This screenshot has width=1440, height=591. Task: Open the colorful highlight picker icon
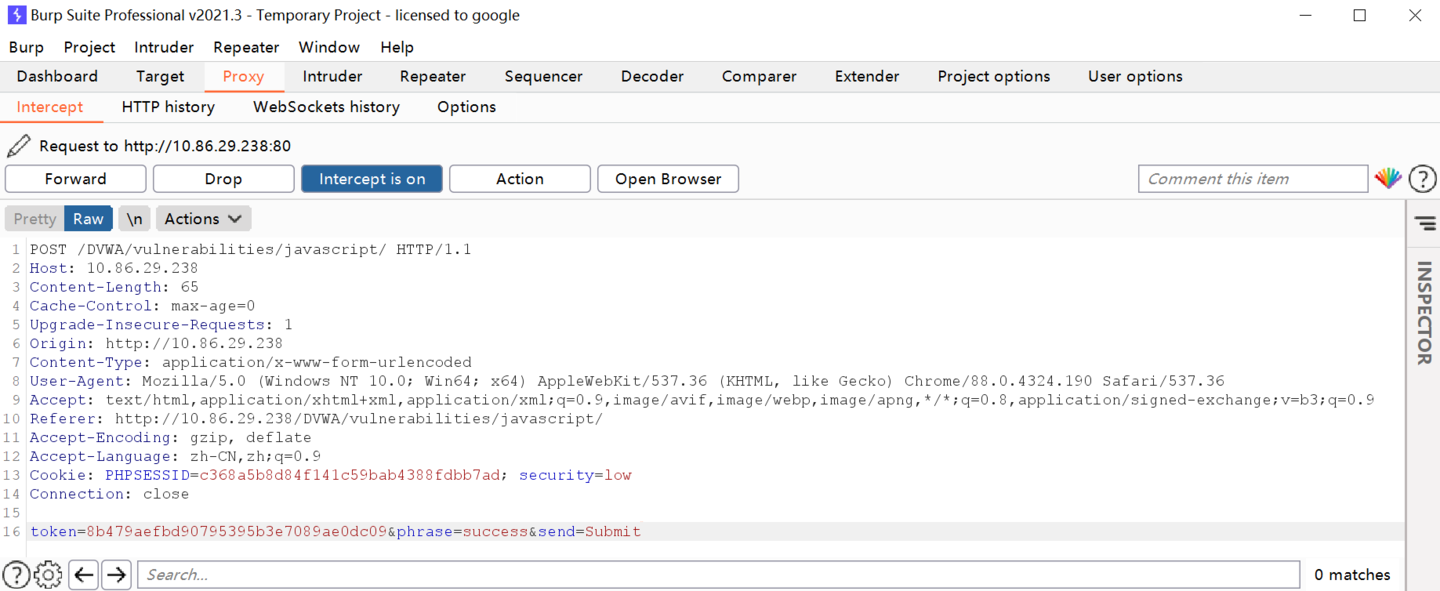tap(1387, 179)
